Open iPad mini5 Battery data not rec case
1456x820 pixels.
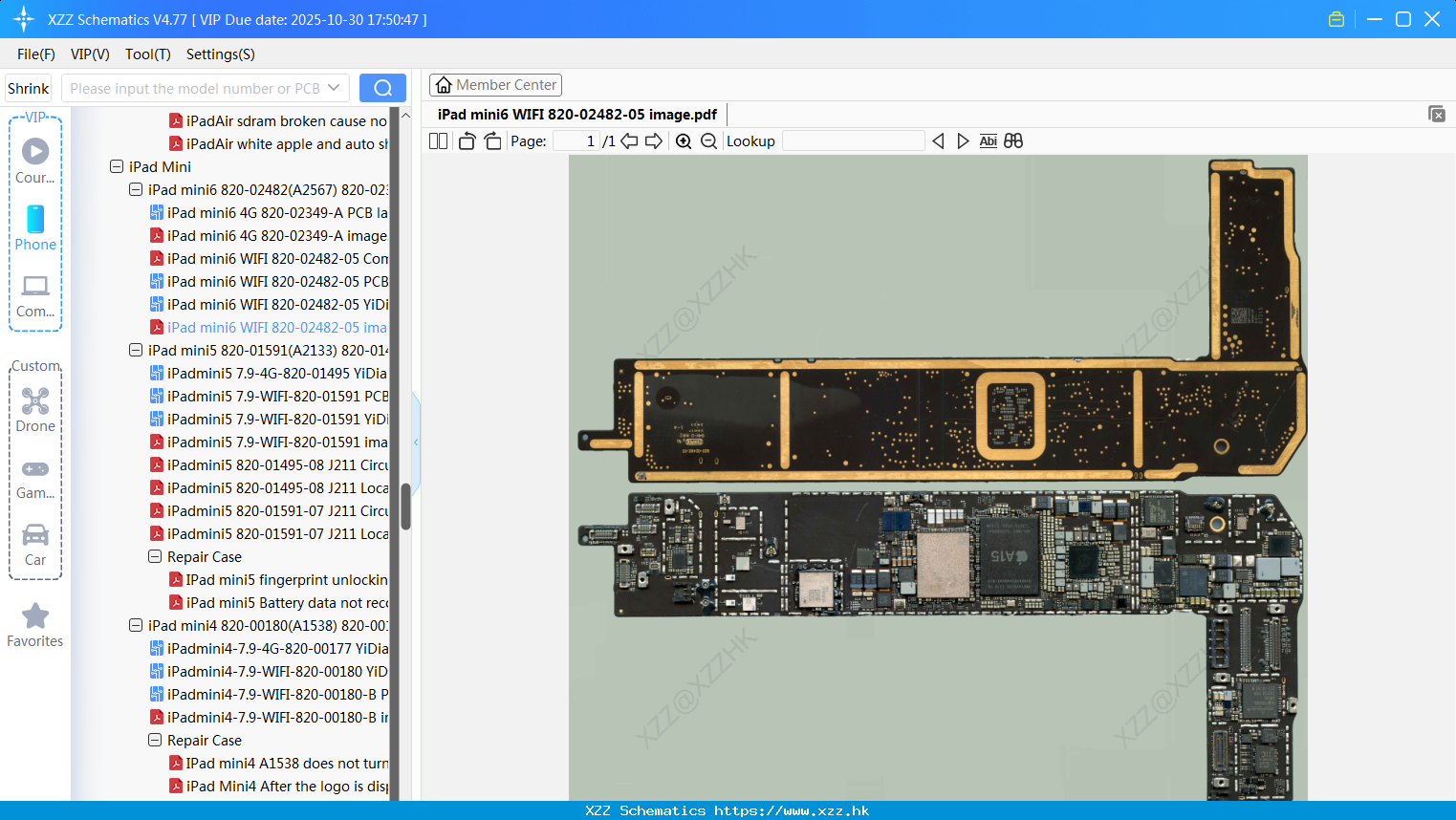pos(278,602)
